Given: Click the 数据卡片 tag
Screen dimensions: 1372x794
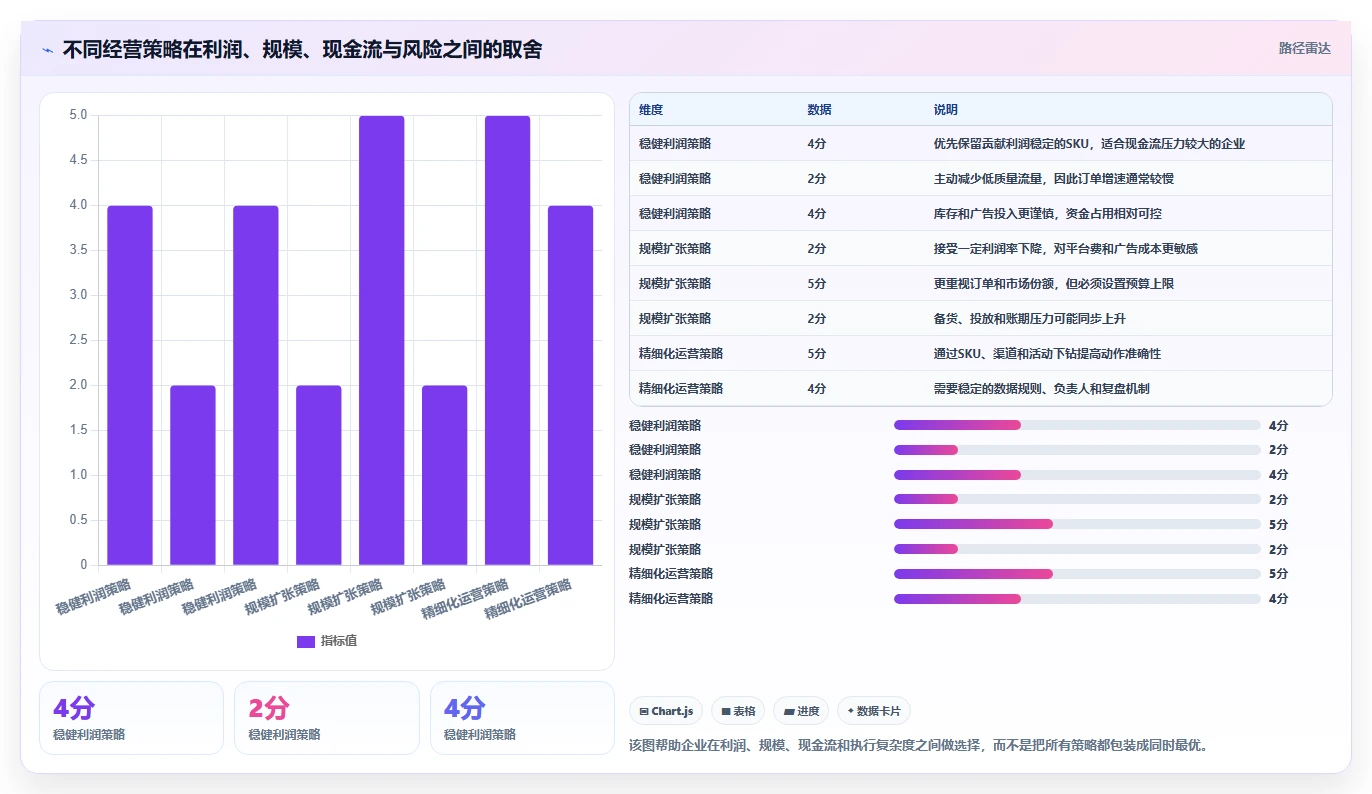Looking at the screenshot, I should [873, 711].
